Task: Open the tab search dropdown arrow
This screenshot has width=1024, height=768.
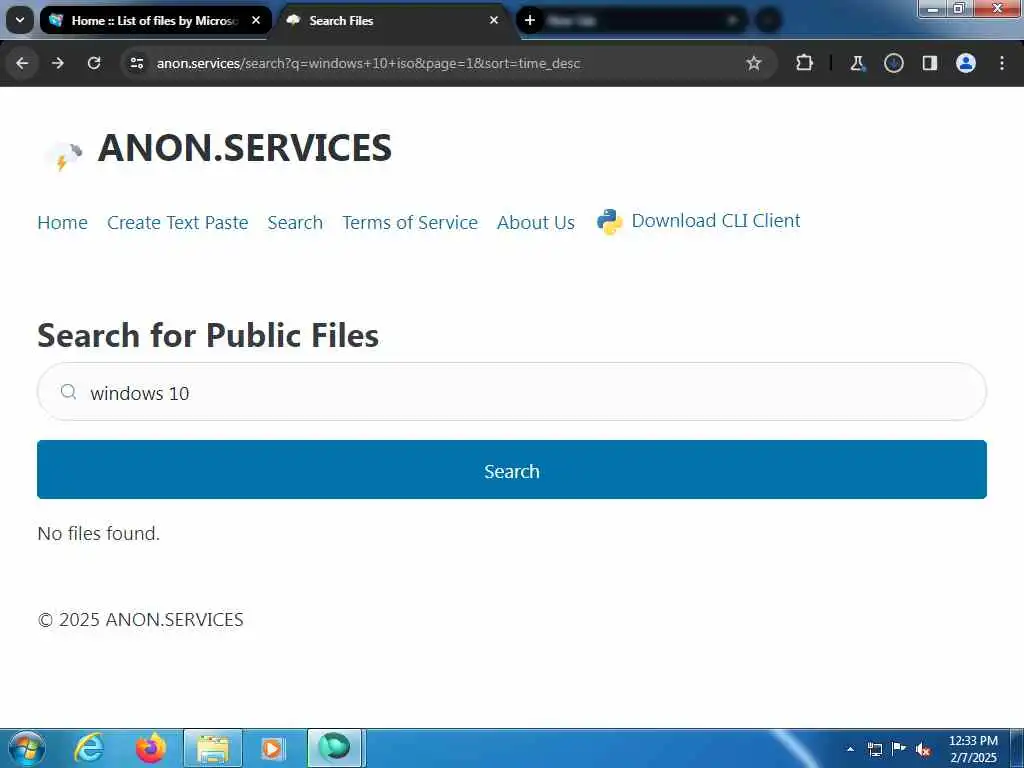Action: [20, 20]
